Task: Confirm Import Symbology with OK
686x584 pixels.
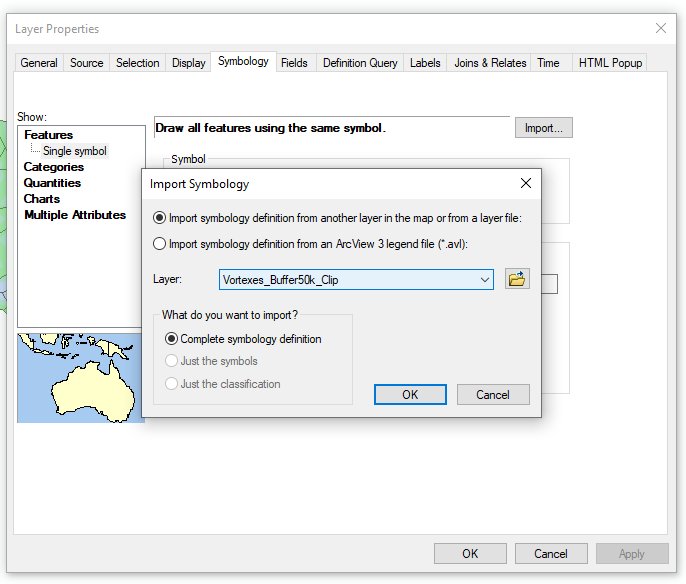Action: click(410, 395)
